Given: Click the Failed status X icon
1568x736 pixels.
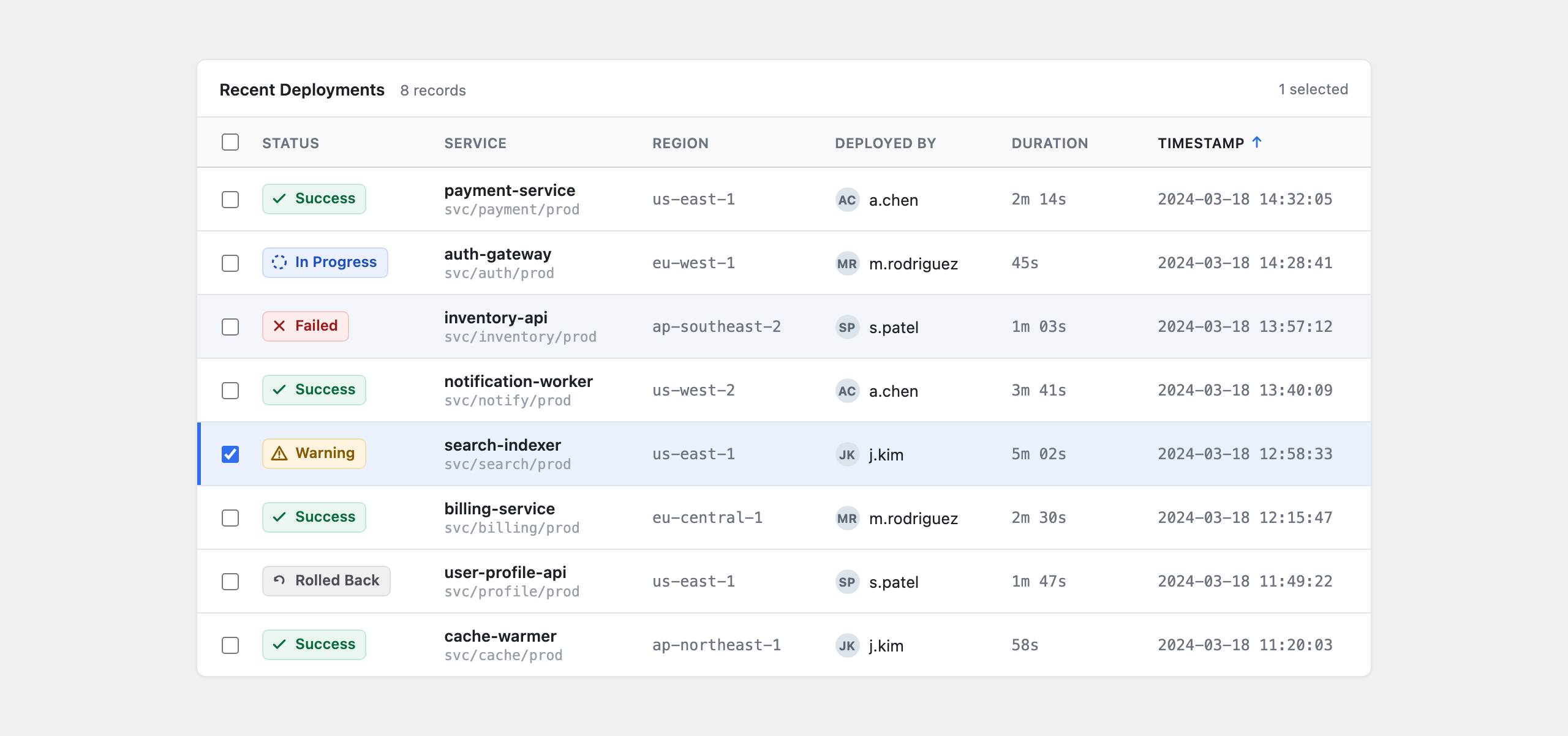Looking at the screenshot, I should pos(279,326).
